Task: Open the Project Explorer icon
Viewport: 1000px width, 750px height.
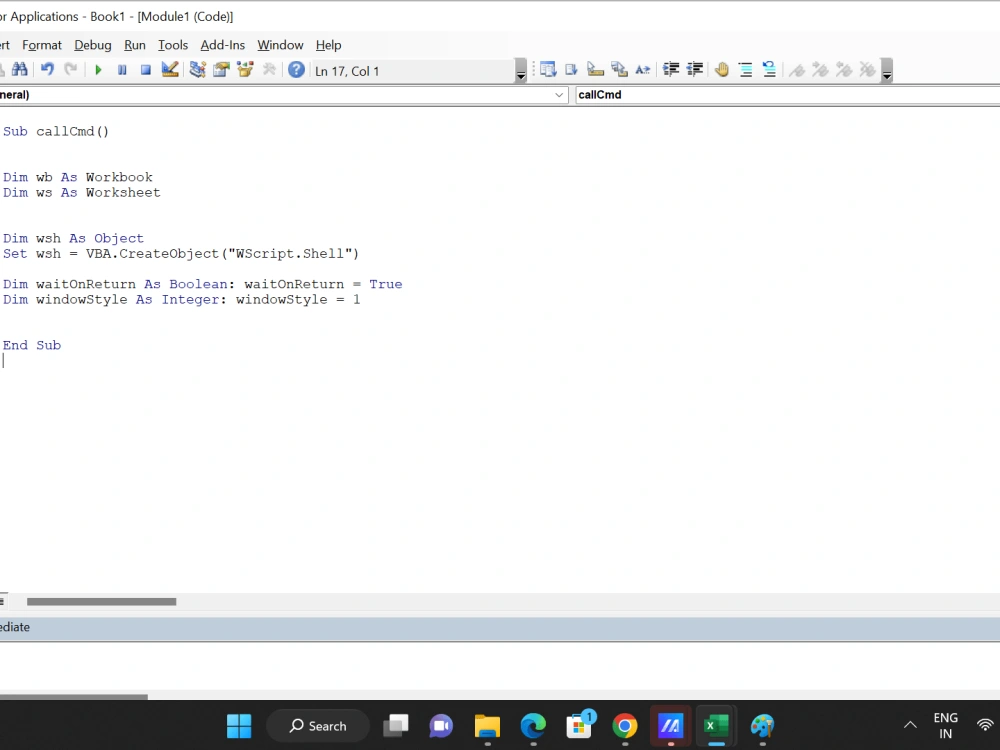Action: pyautogui.click(x=197, y=70)
